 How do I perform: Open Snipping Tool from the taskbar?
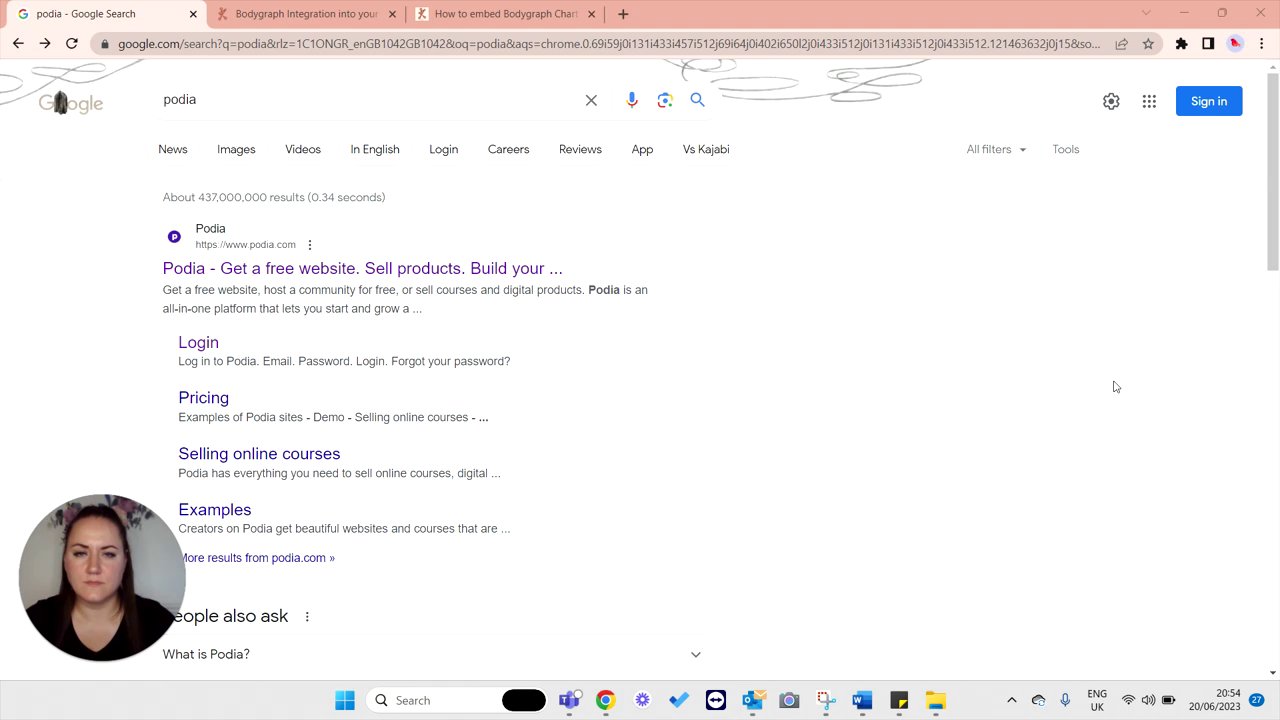click(x=825, y=700)
